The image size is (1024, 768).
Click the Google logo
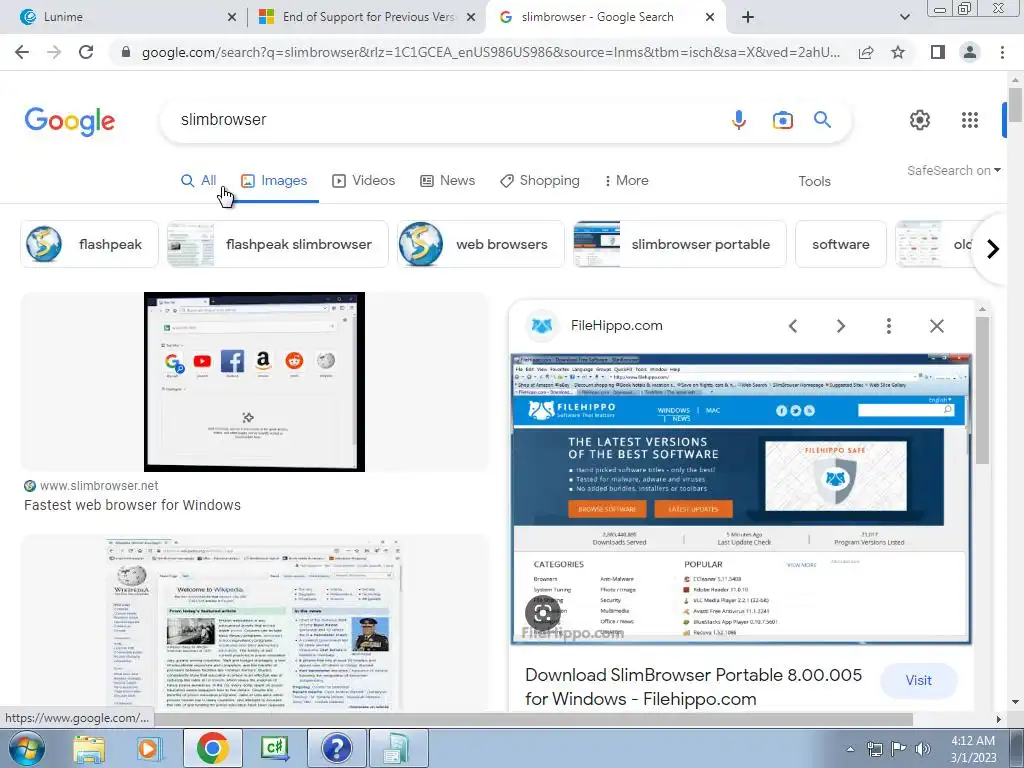[x=69, y=121]
